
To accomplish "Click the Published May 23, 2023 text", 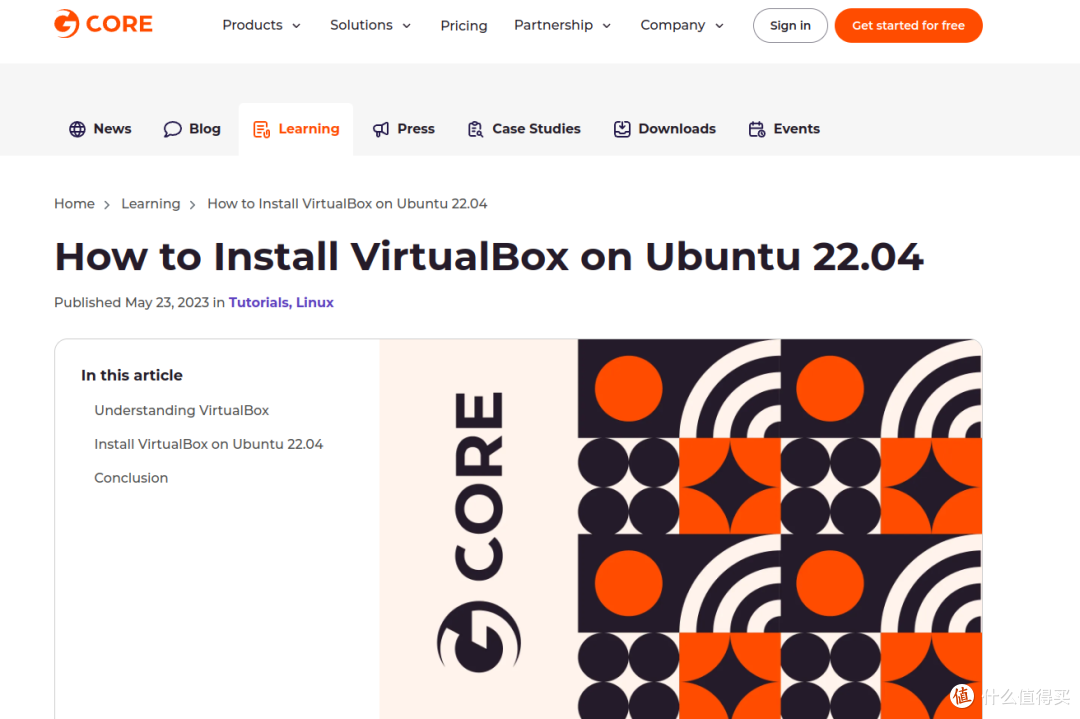I will 132,302.
